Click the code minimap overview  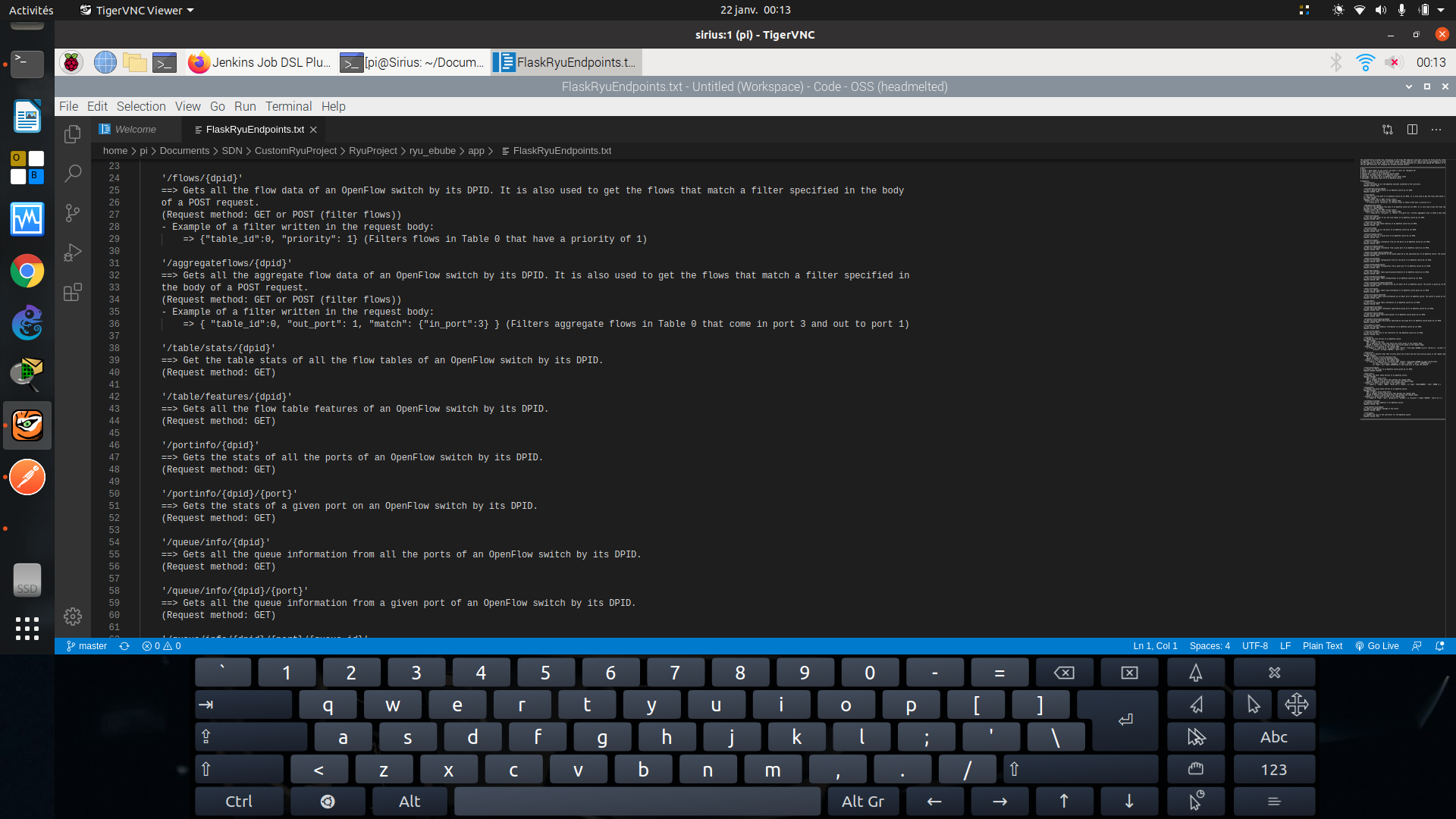(x=1402, y=288)
